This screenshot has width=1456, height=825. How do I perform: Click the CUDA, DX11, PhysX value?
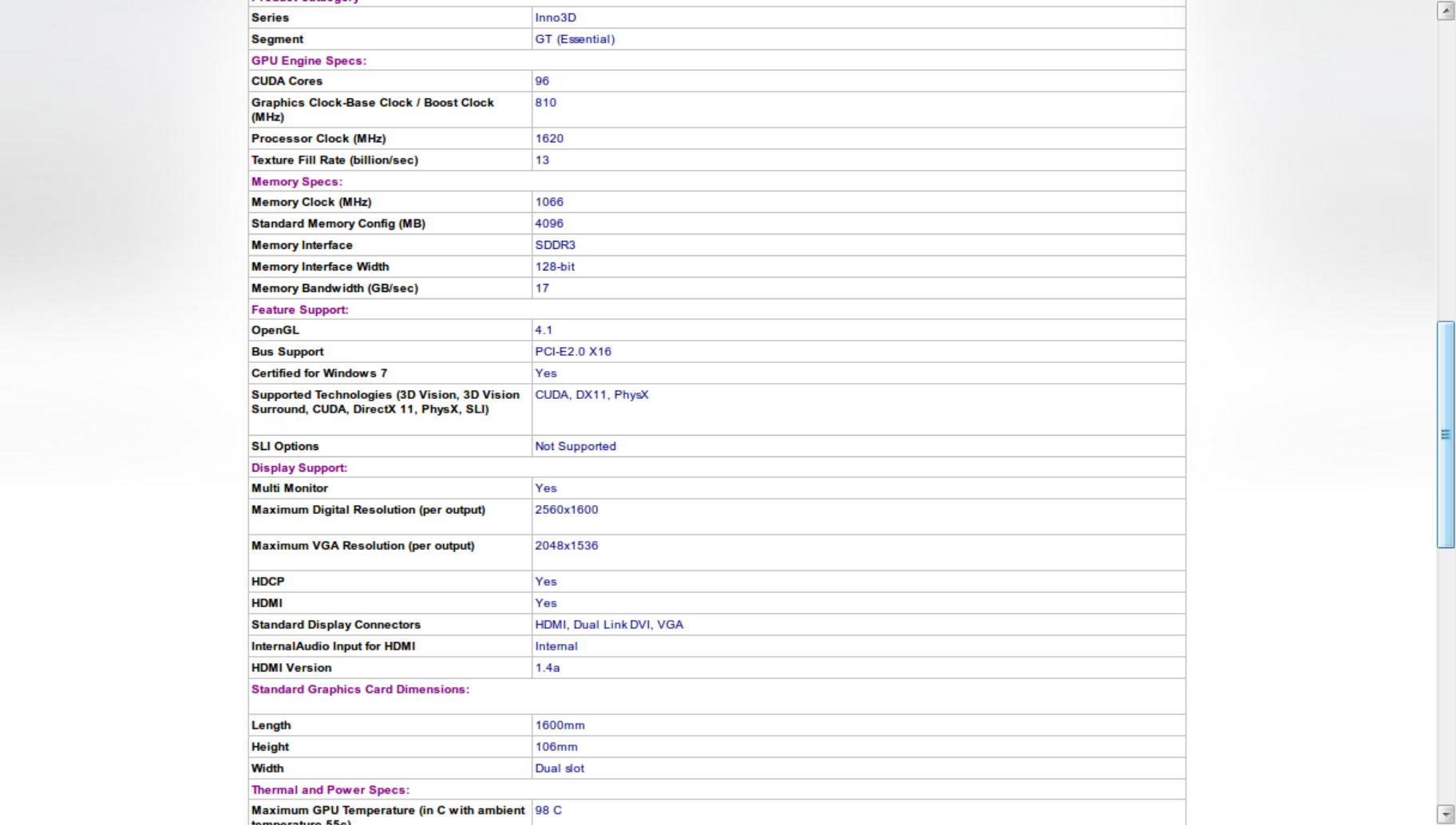pyautogui.click(x=591, y=395)
